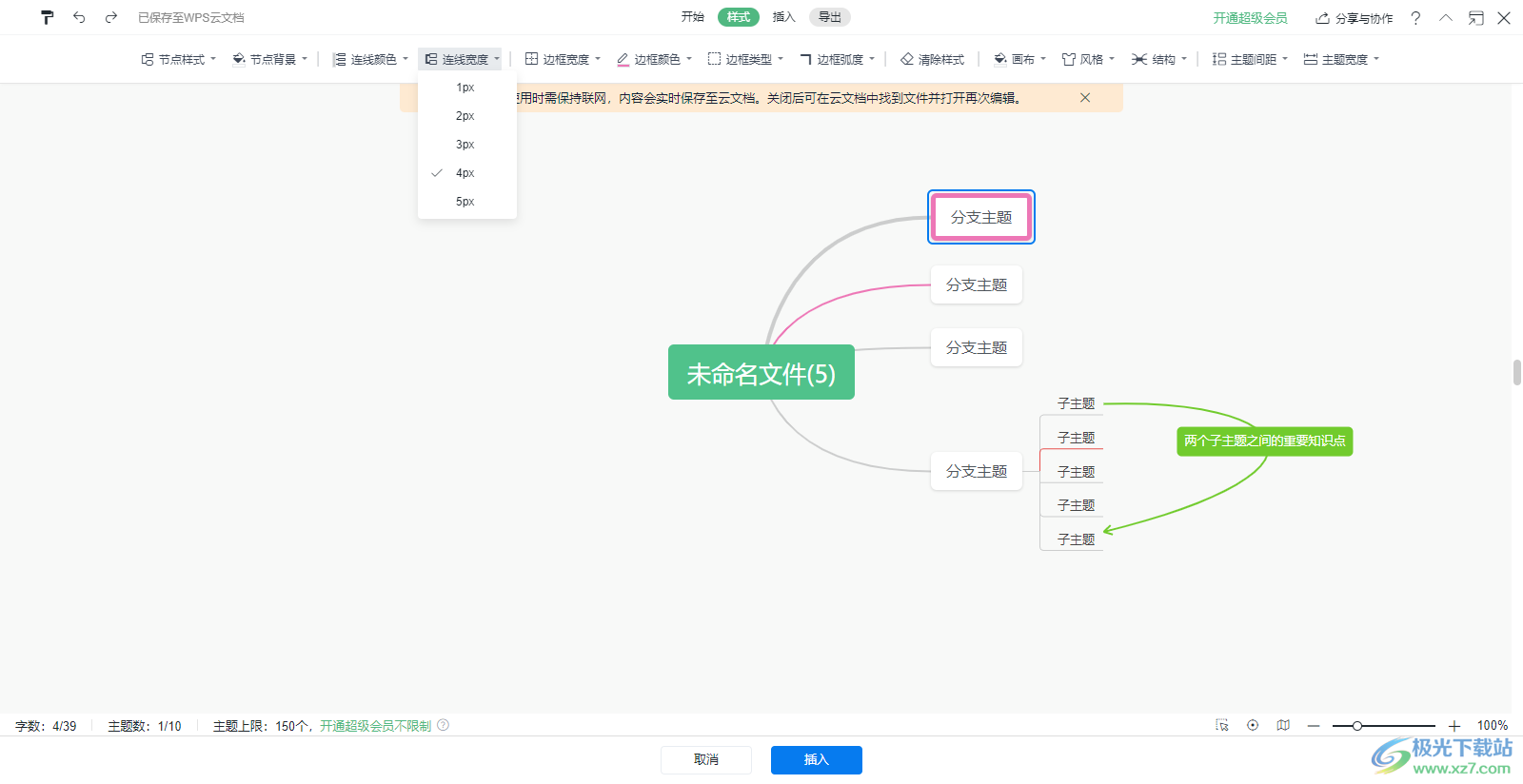Click the 字数: 4/39 word count

pos(46,726)
